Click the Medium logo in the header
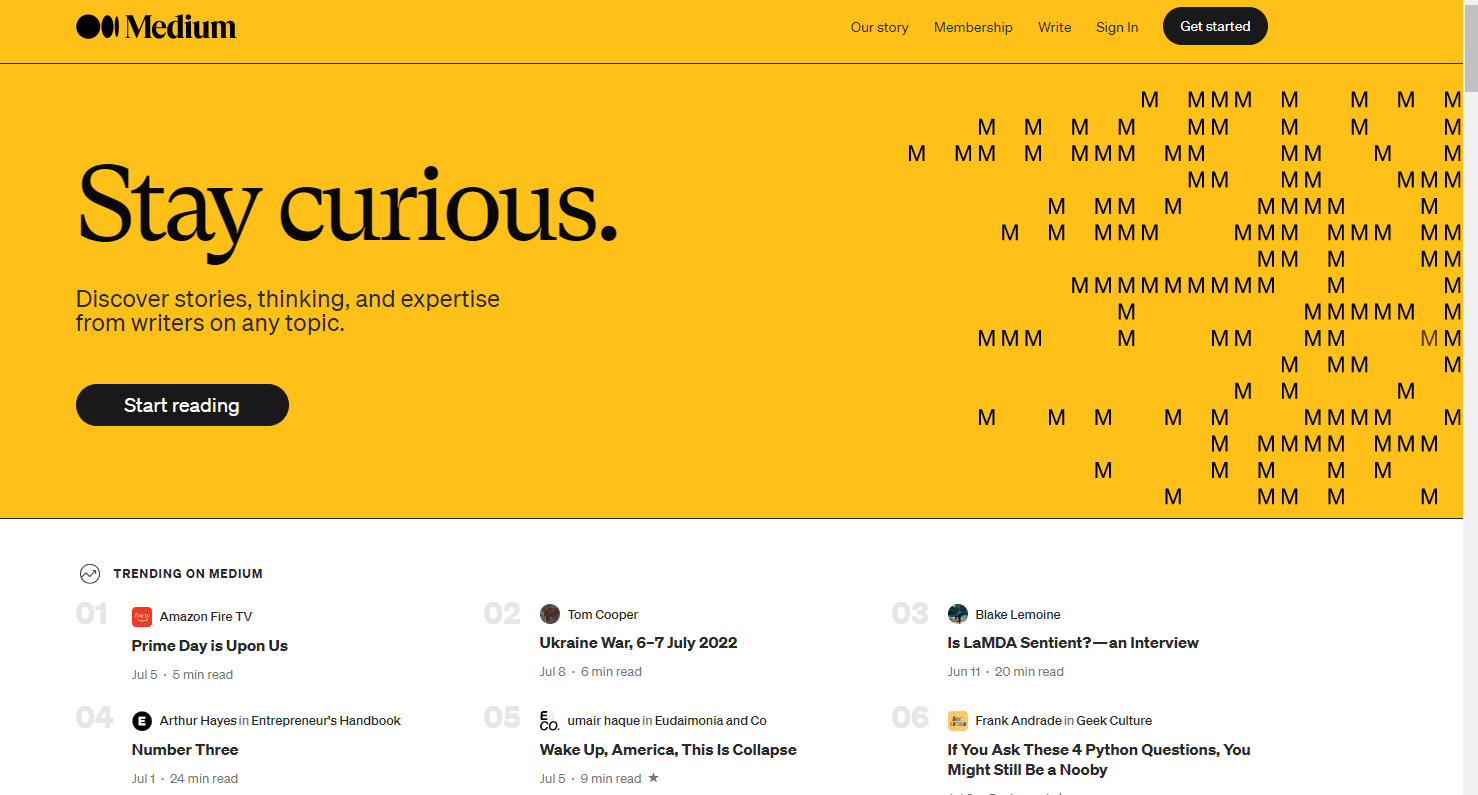 (156, 27)
